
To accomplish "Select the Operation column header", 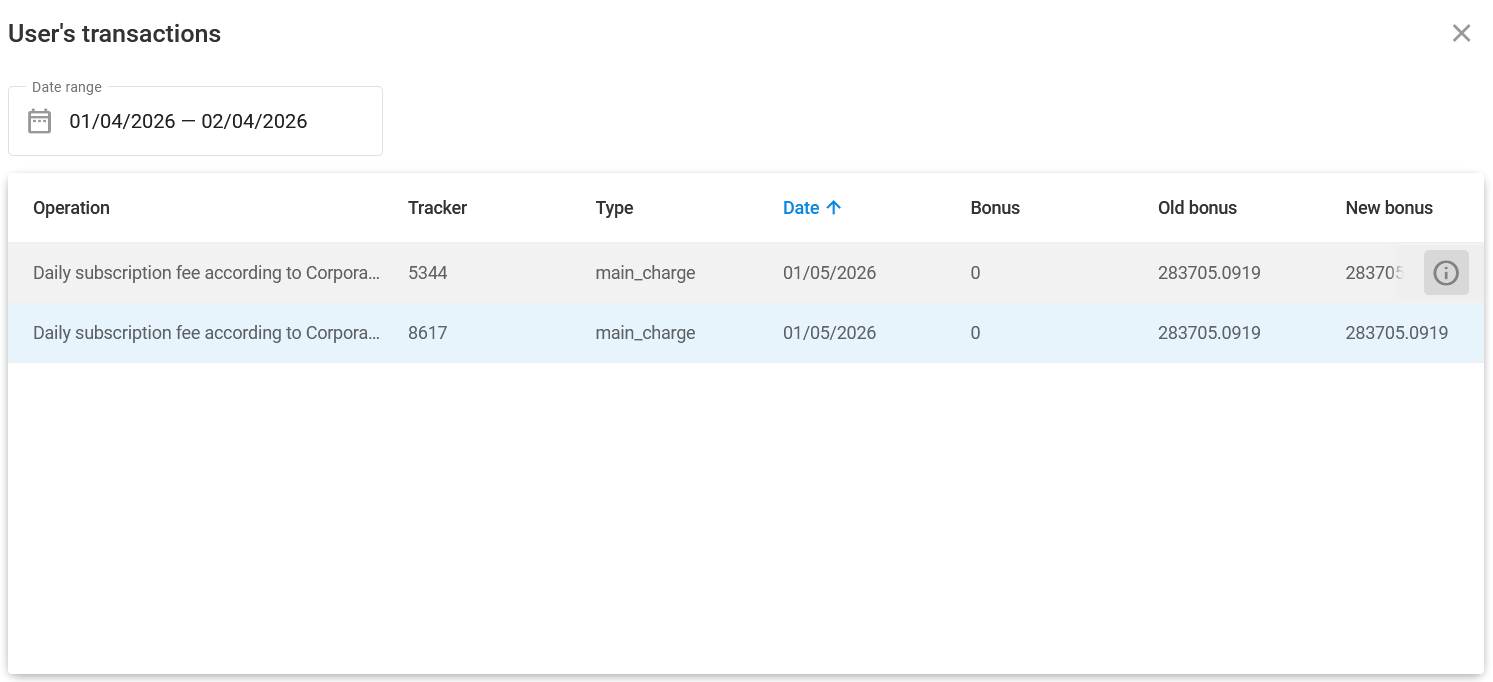I will tap(71, 207).
